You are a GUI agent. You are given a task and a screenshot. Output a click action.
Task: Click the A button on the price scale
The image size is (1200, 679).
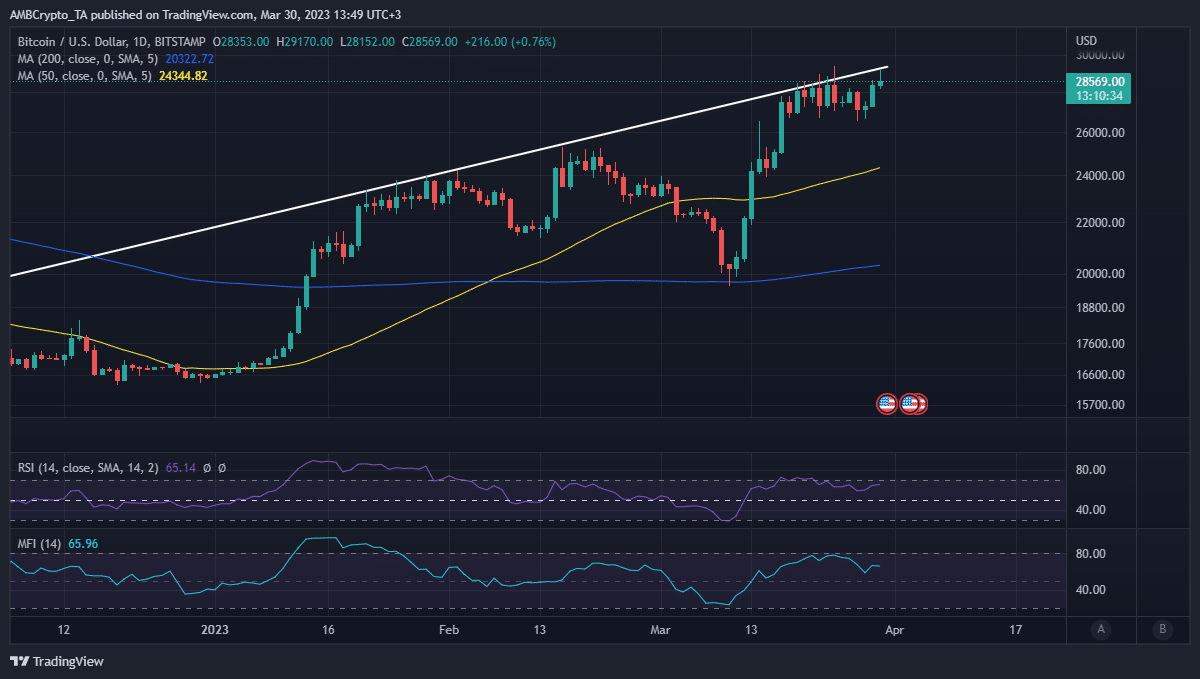1100,630
